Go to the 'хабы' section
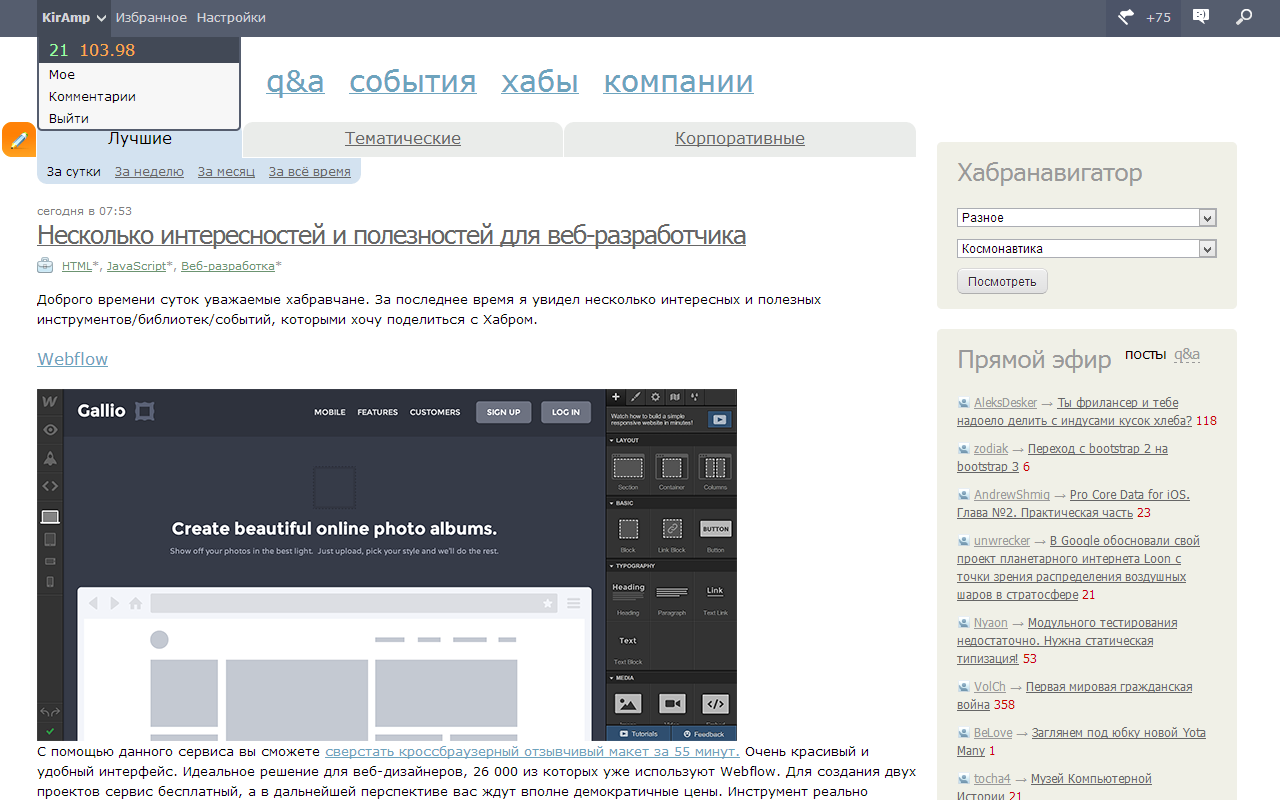Screen dimensions: 1280x800 540,82
